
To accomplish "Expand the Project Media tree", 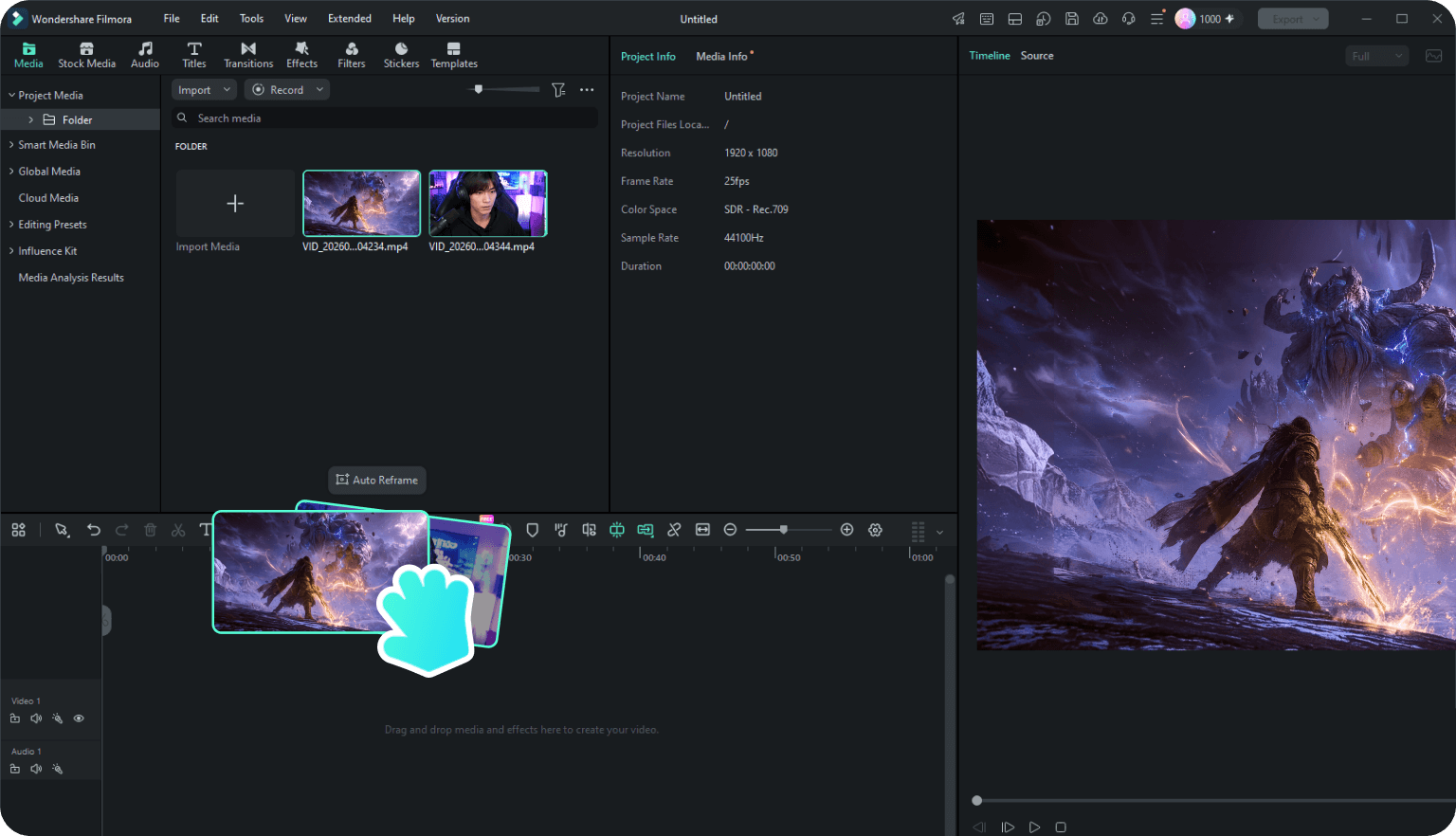I will [x=11, y=95].
